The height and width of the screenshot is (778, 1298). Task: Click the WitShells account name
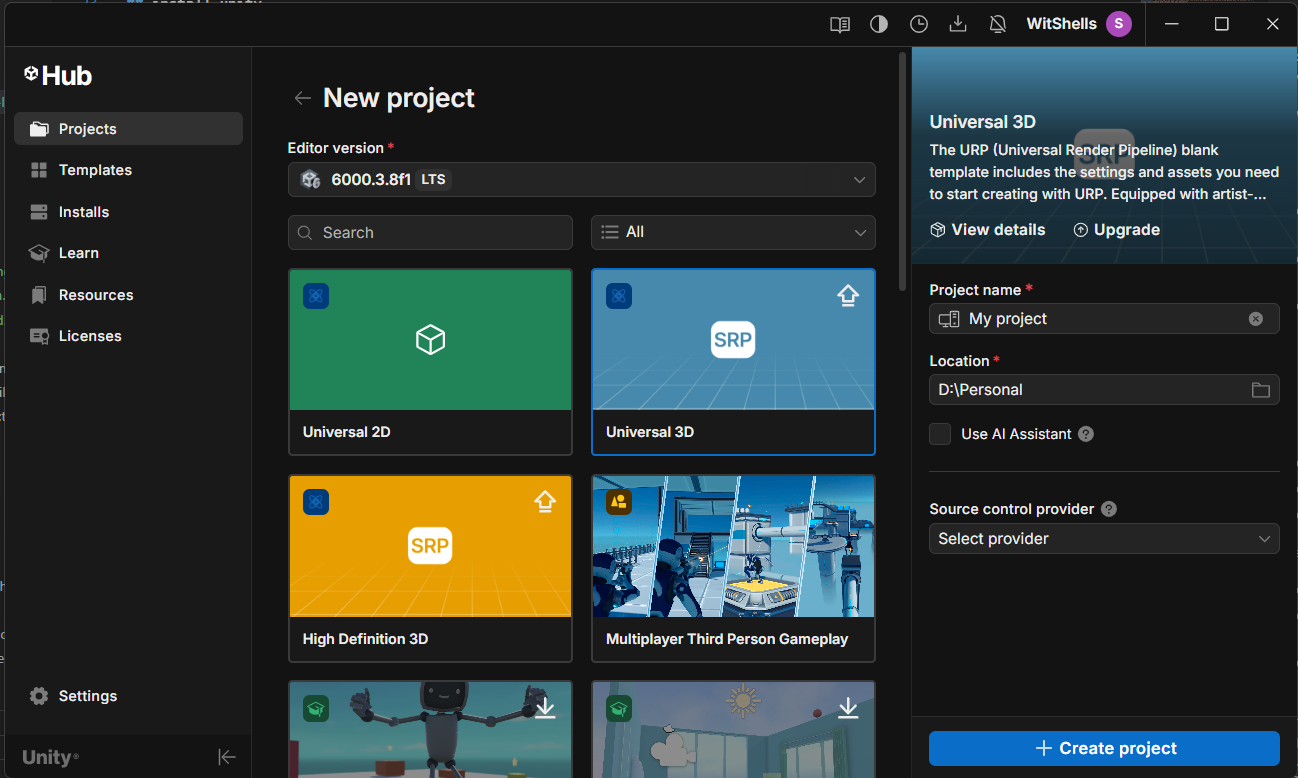1061,24
